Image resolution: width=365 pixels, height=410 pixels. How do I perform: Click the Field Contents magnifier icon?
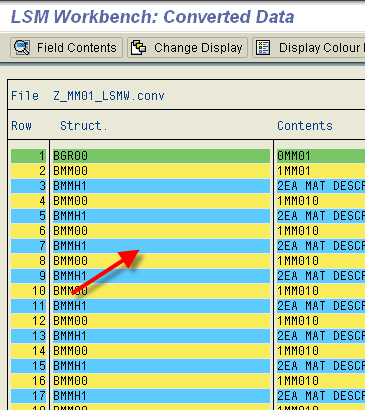coord(22,48)
